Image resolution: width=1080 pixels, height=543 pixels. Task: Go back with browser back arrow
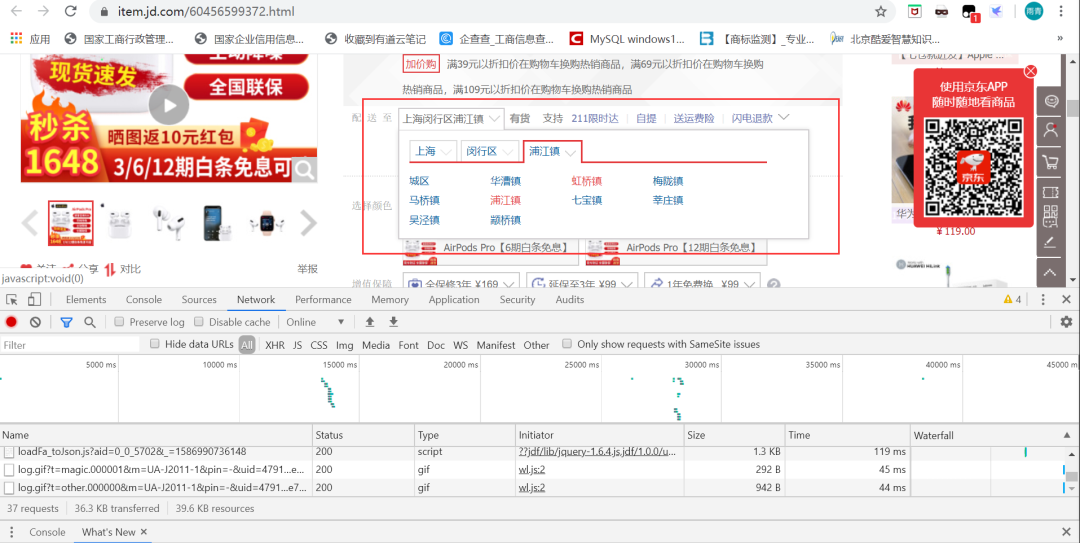17,12
